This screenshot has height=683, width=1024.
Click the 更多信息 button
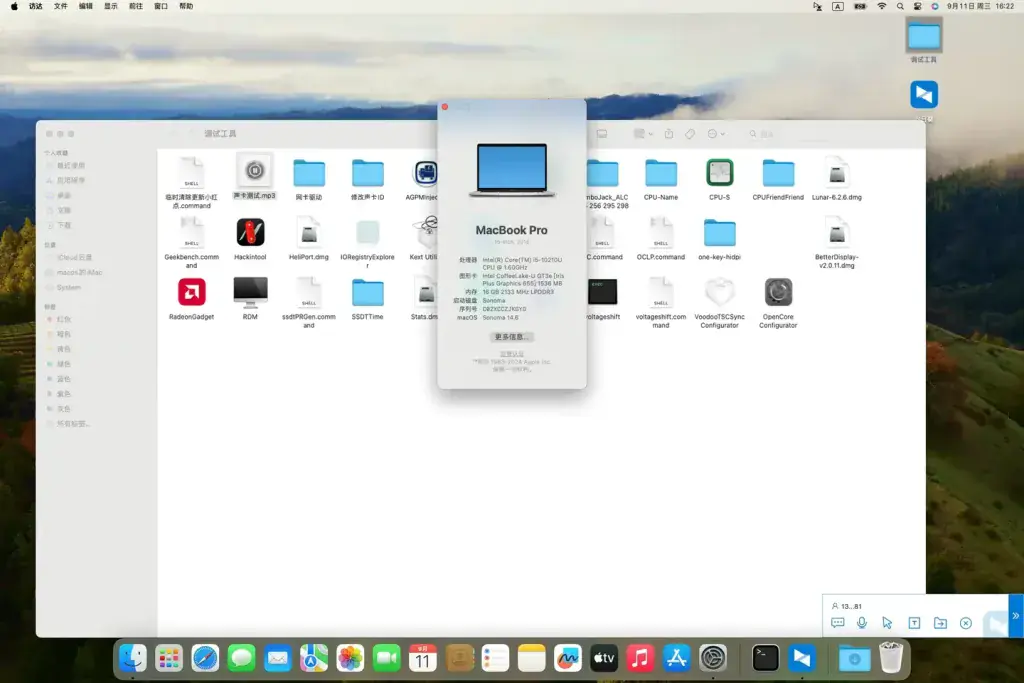click(511, 337)
